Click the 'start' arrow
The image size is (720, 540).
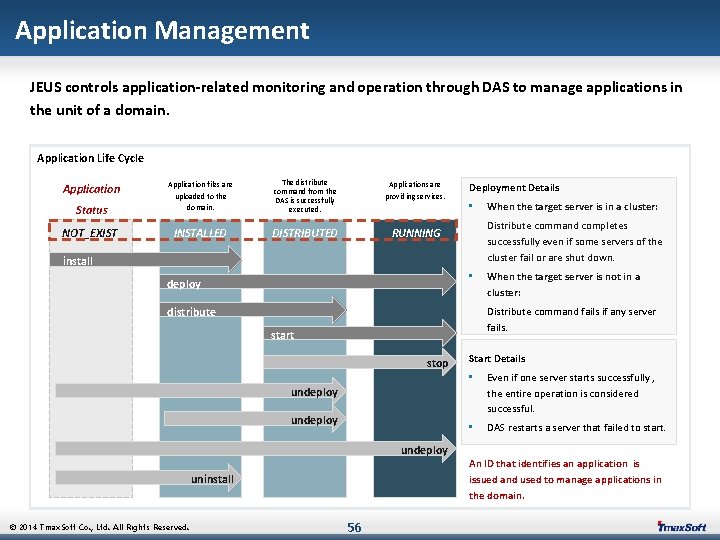pos(360,333)
